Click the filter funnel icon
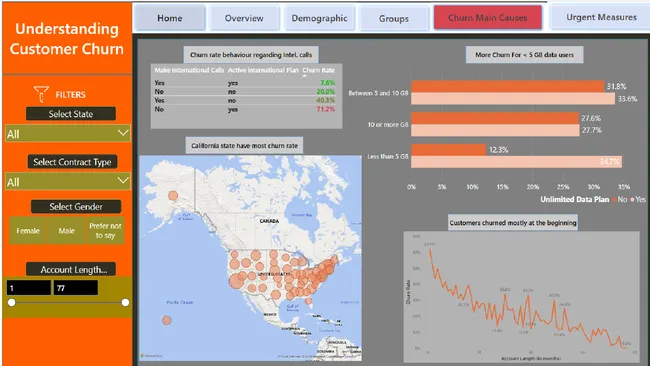 coord(41,94)
